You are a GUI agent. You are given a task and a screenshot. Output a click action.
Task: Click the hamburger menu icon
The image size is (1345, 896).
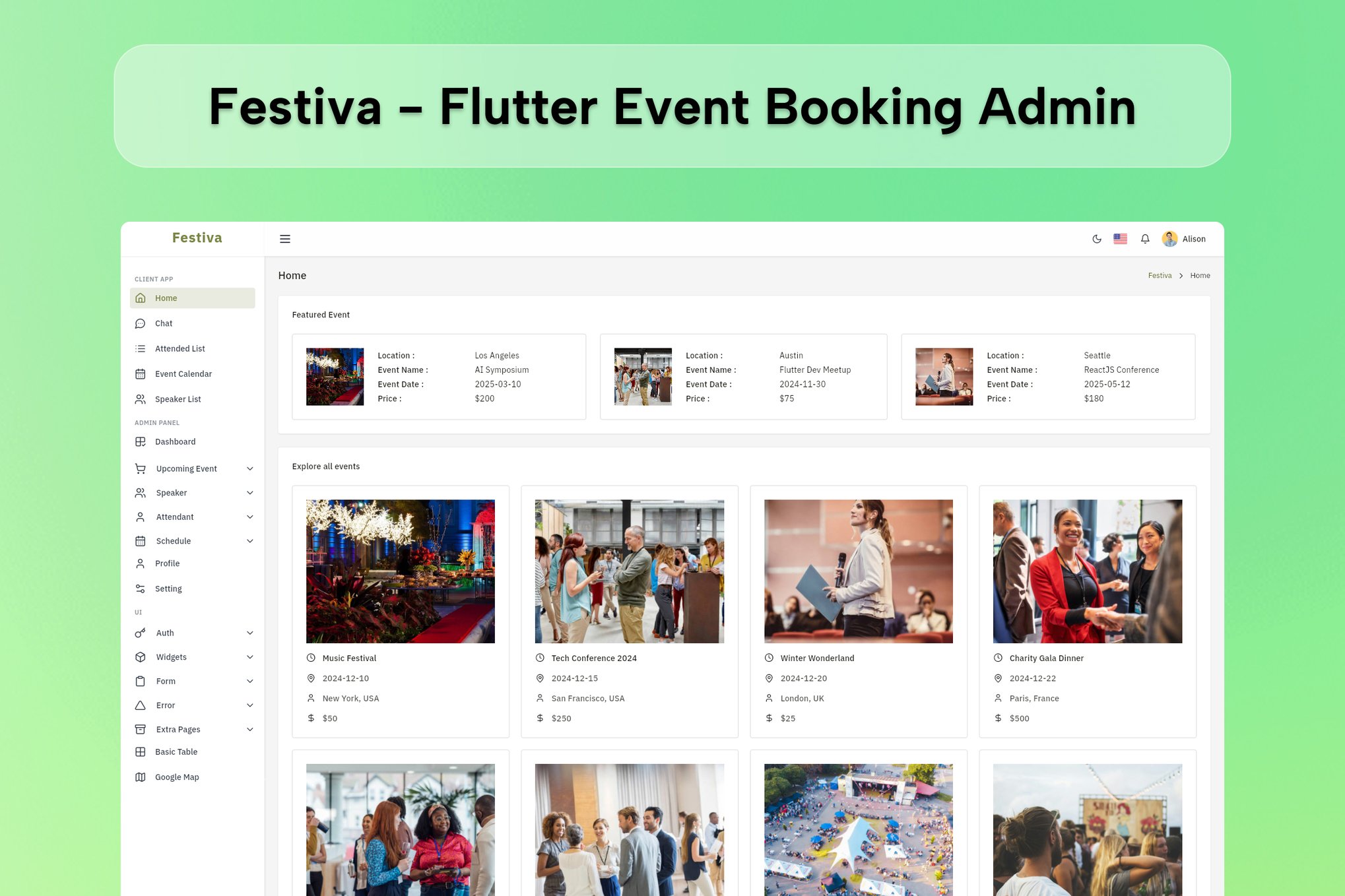tap(285, 239)
